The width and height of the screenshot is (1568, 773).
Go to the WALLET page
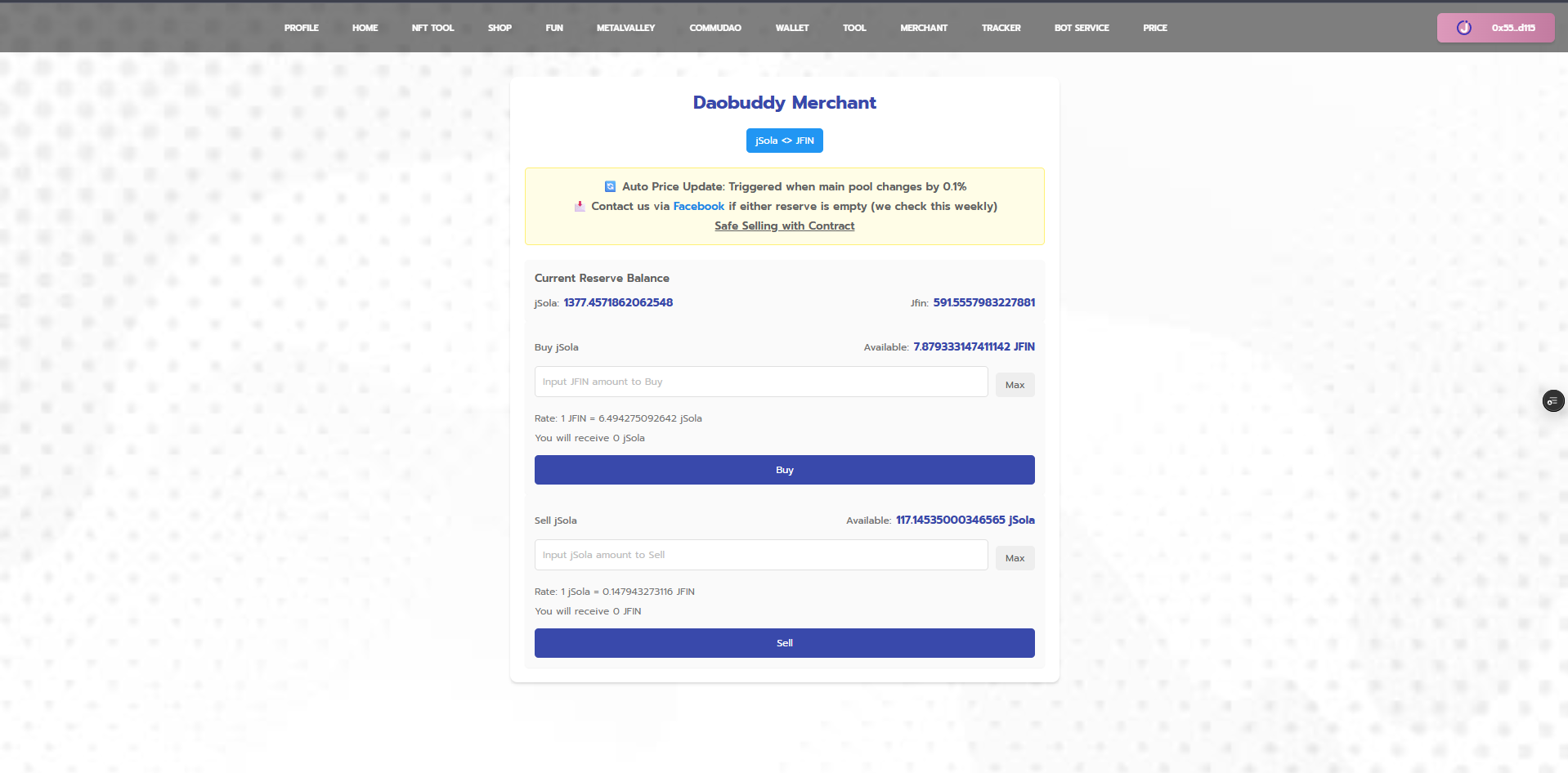791,28
